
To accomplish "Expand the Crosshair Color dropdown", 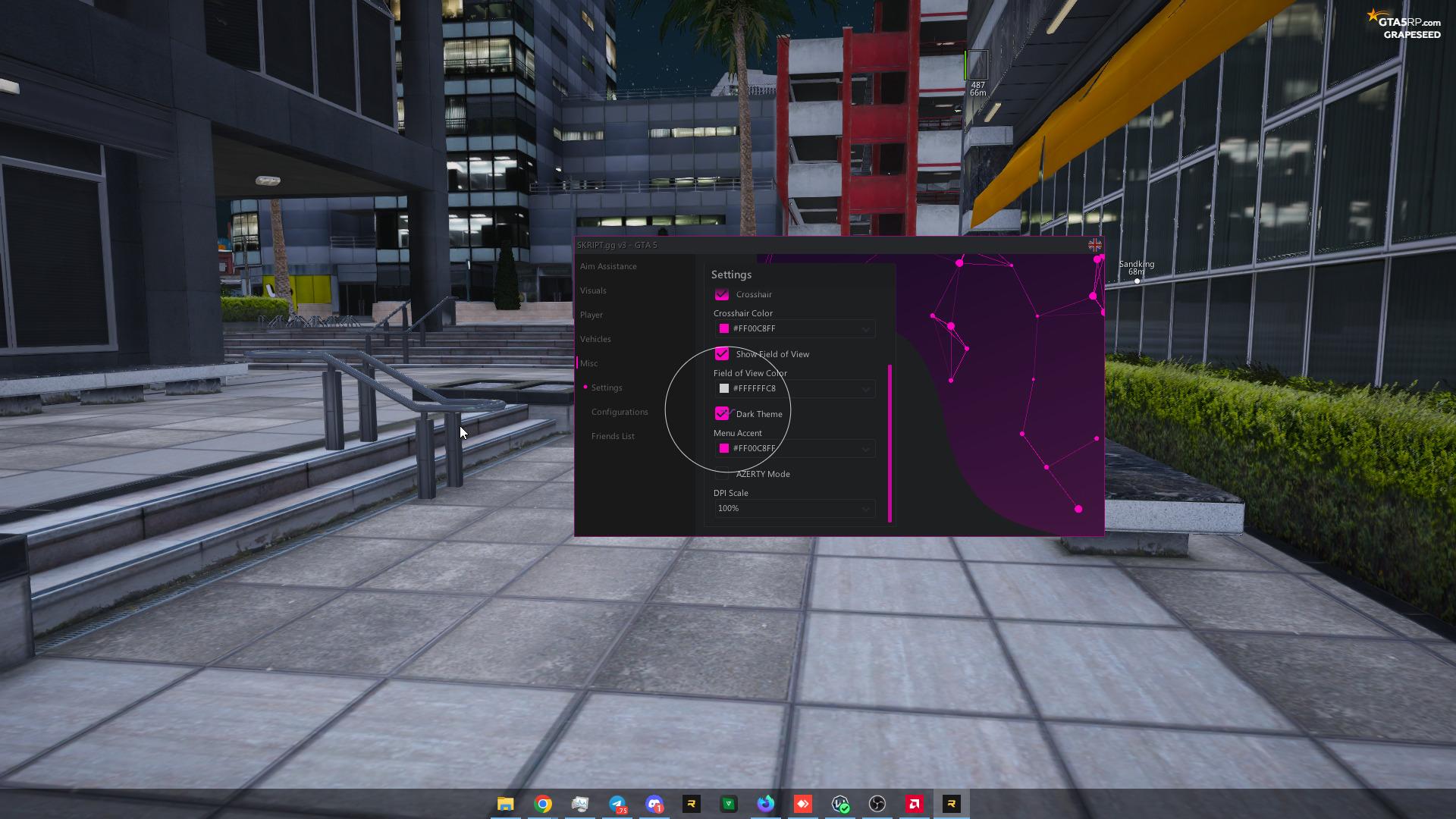I will [865, 329].
